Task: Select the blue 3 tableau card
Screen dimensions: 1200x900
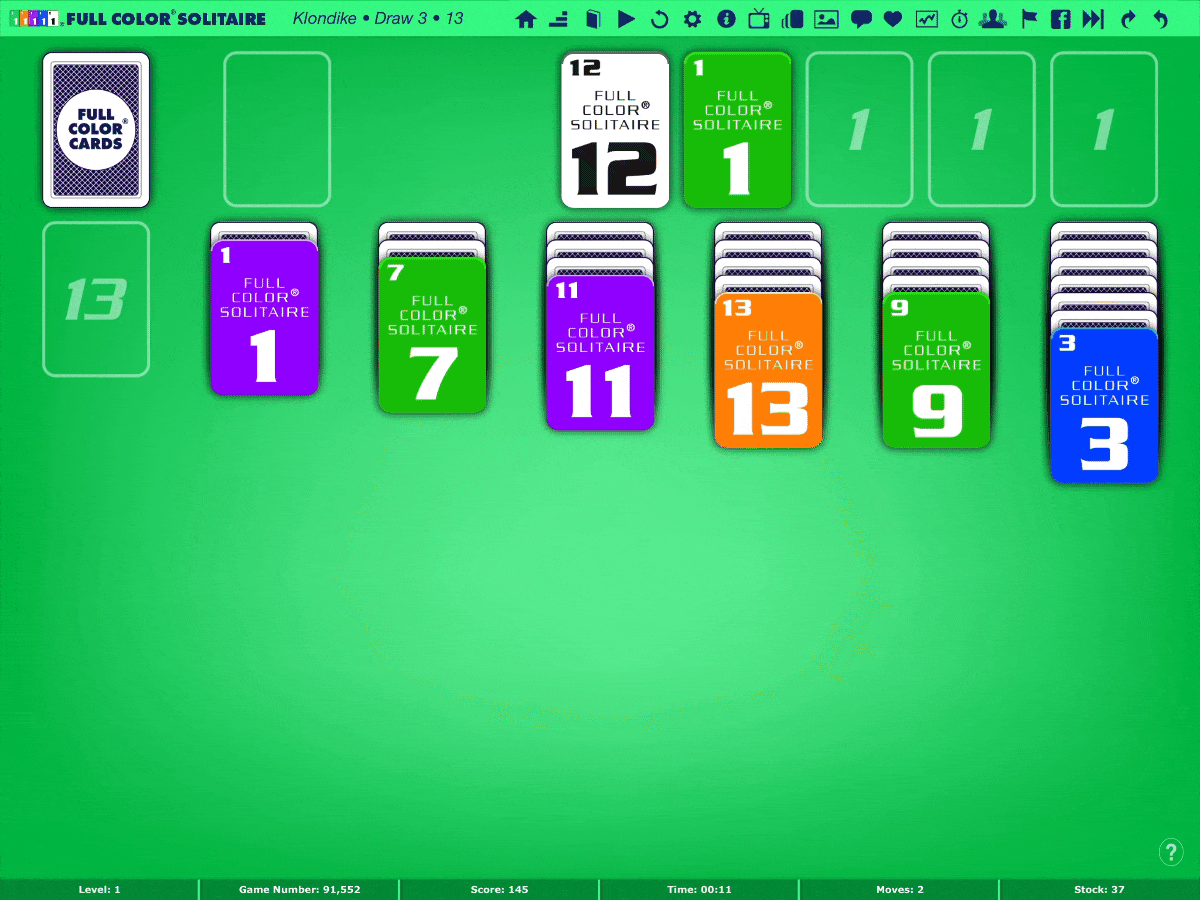Action: click(1104, 405)
